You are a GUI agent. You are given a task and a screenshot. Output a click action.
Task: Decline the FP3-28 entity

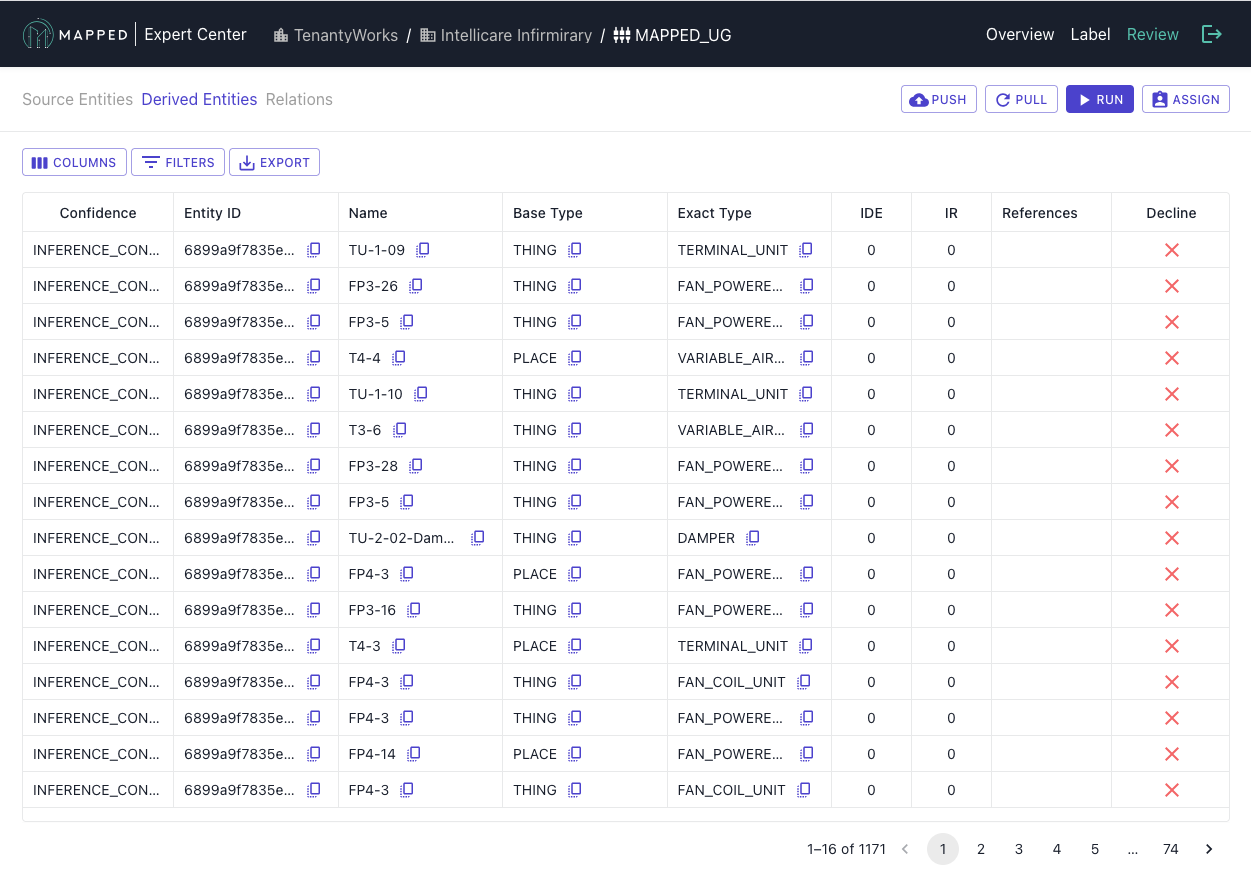pyautogui.click(x=1172, y=466)
